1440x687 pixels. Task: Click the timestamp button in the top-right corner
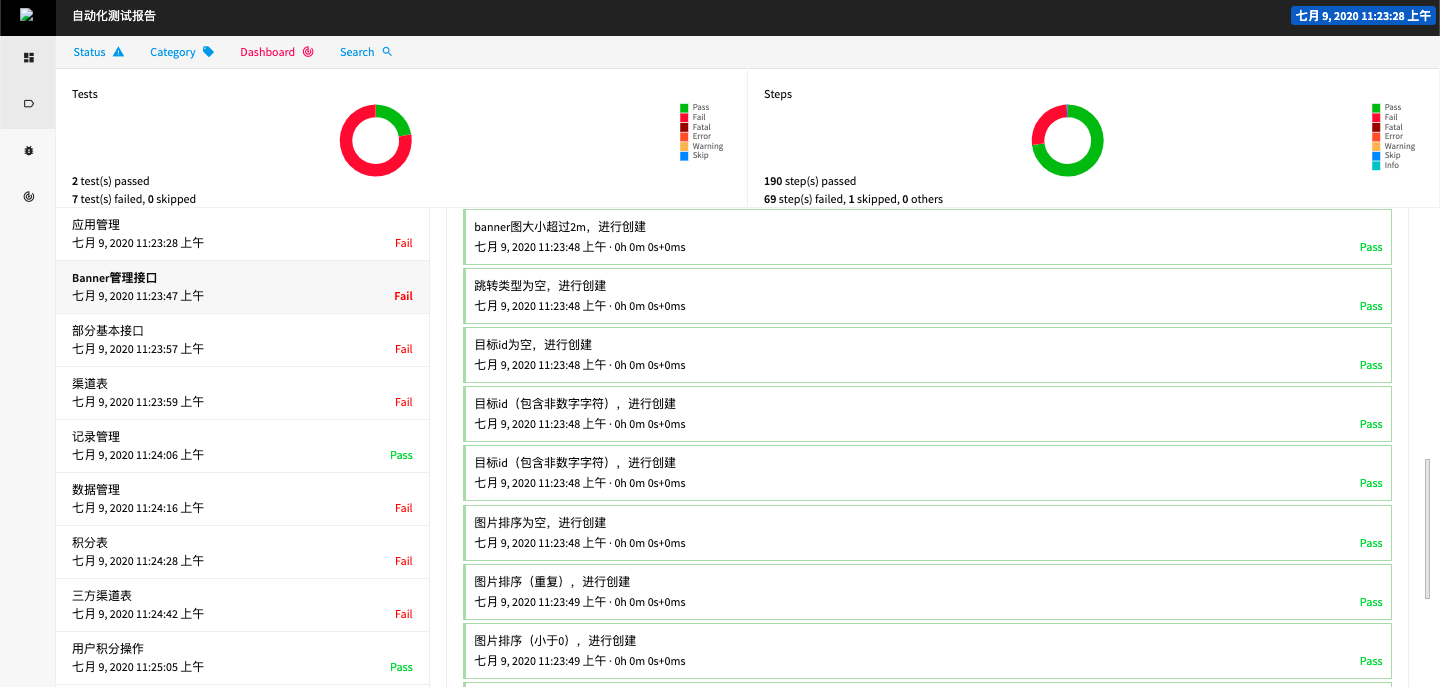(x=1363, y=15)
